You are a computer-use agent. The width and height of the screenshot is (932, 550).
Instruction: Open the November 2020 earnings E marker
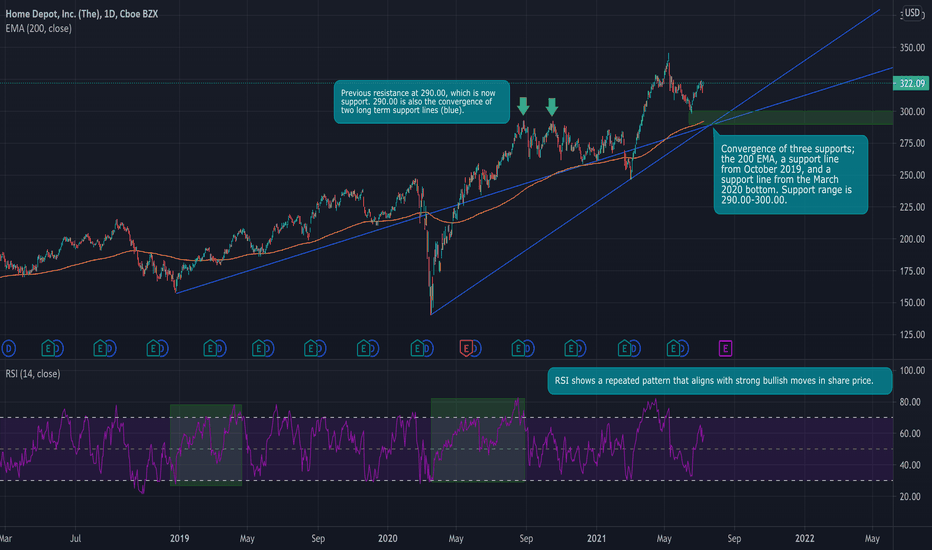click(571, 348)
